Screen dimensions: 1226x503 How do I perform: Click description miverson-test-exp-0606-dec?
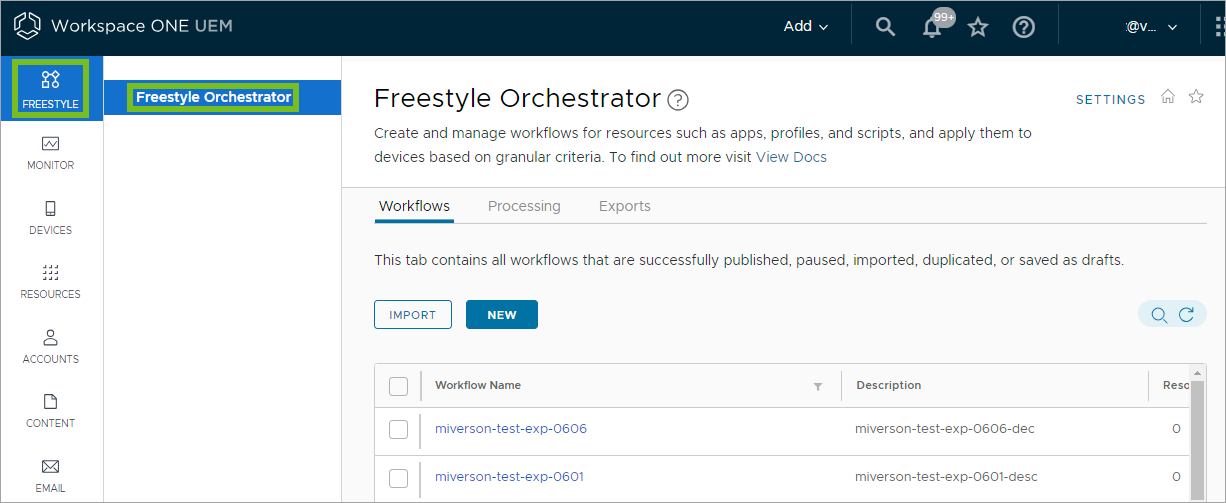(x=945, y=429)
